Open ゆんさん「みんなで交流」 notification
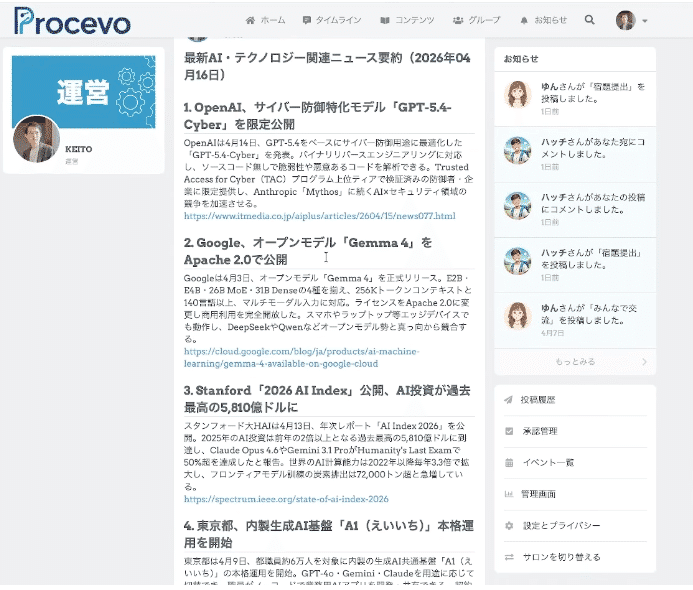Screen dimensions: 693x590 click(575, 320)
